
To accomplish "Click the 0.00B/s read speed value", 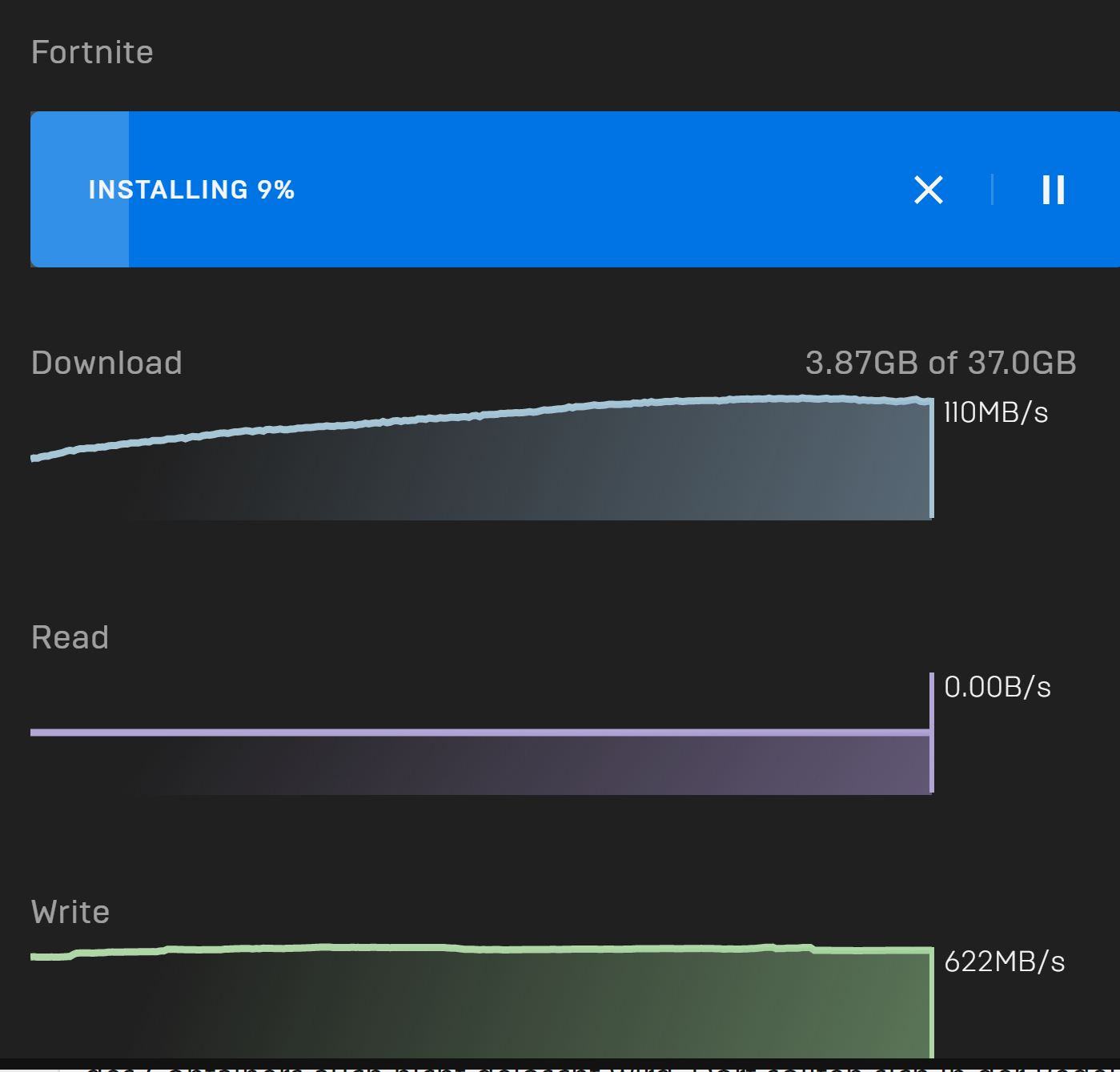I will 998,687.
